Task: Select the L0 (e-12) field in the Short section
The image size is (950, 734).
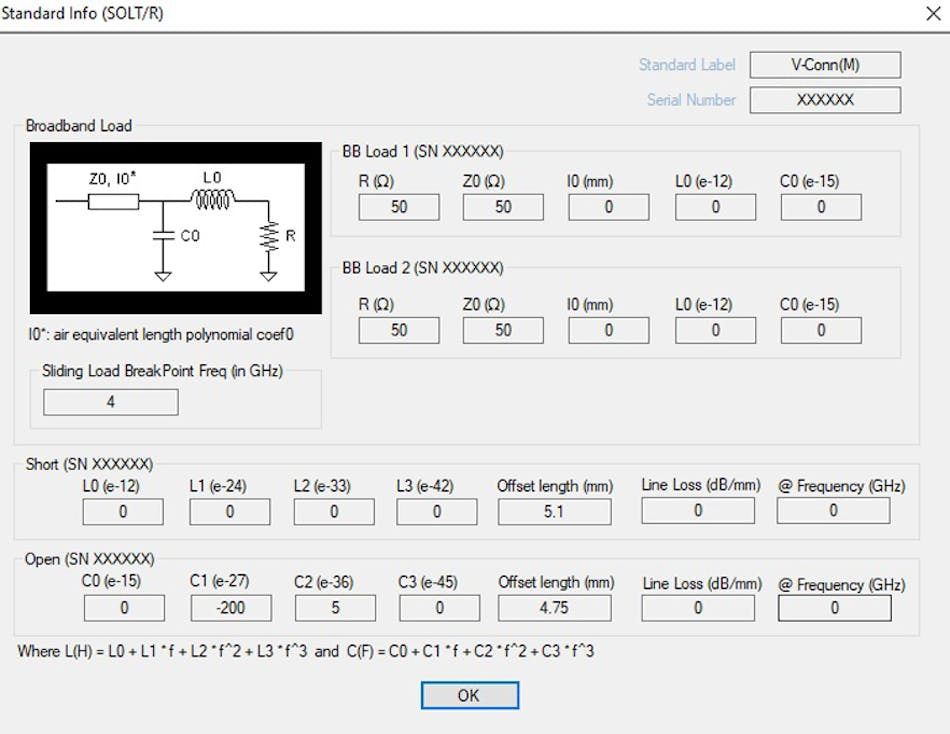Action: (122, 511)
